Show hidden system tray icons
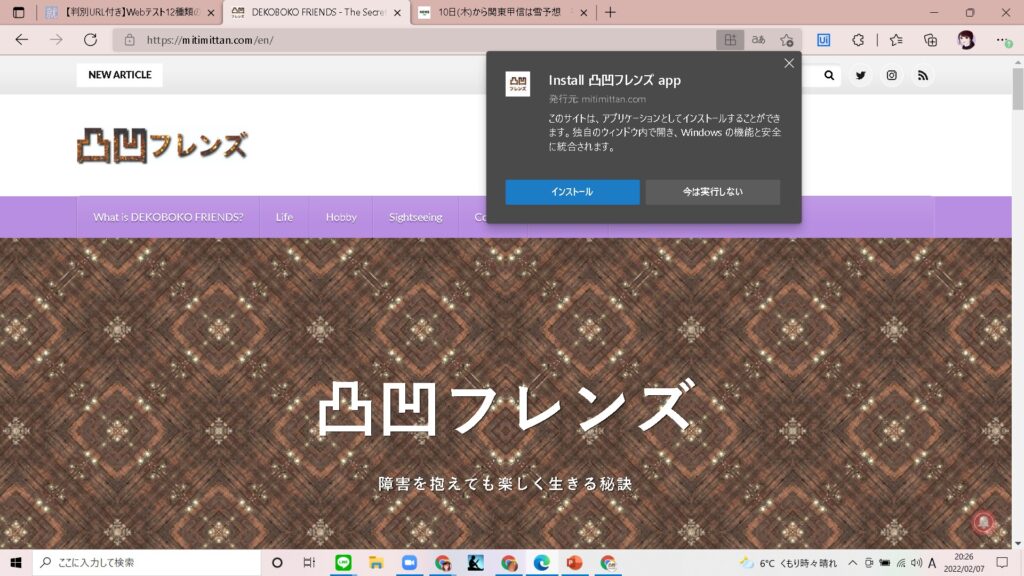The width and height of the screenshot is (1024, 576). [x=852, y=563]
